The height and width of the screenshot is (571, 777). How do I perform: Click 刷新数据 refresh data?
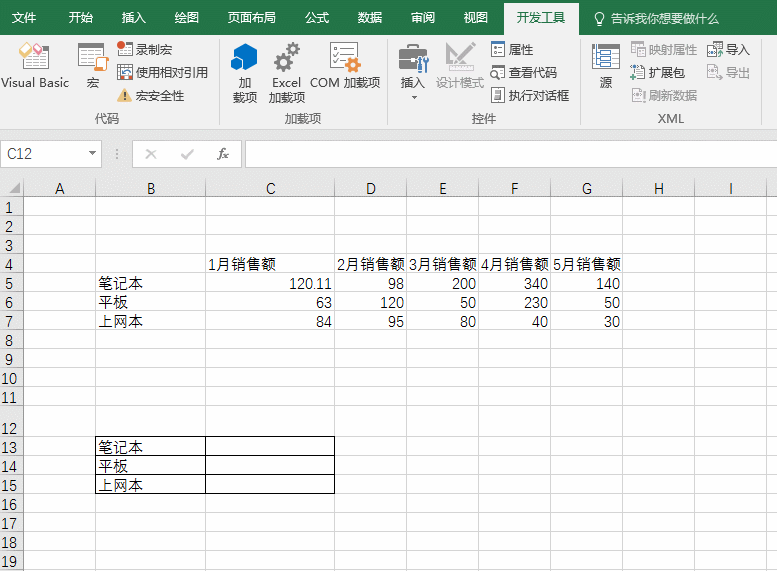(664, 95)
